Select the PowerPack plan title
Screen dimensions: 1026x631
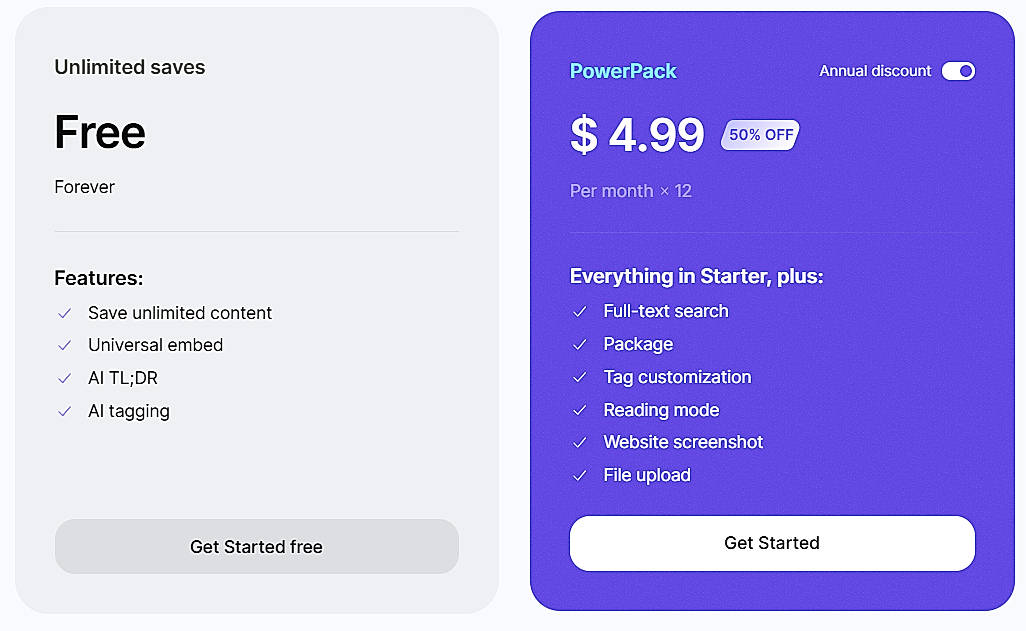623,71
